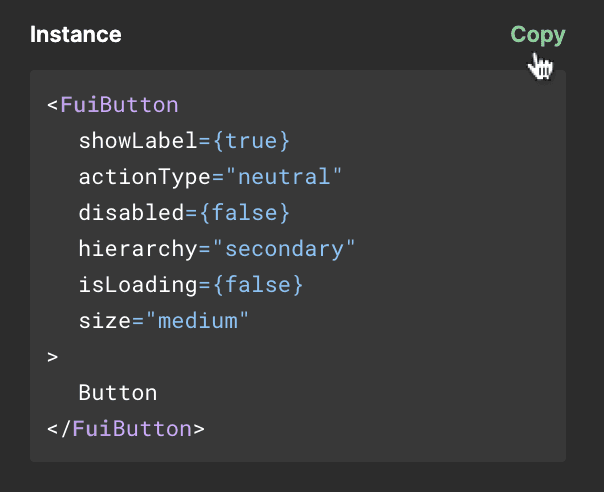Click the opening FuiButton tag name

(x=119, y=105)
